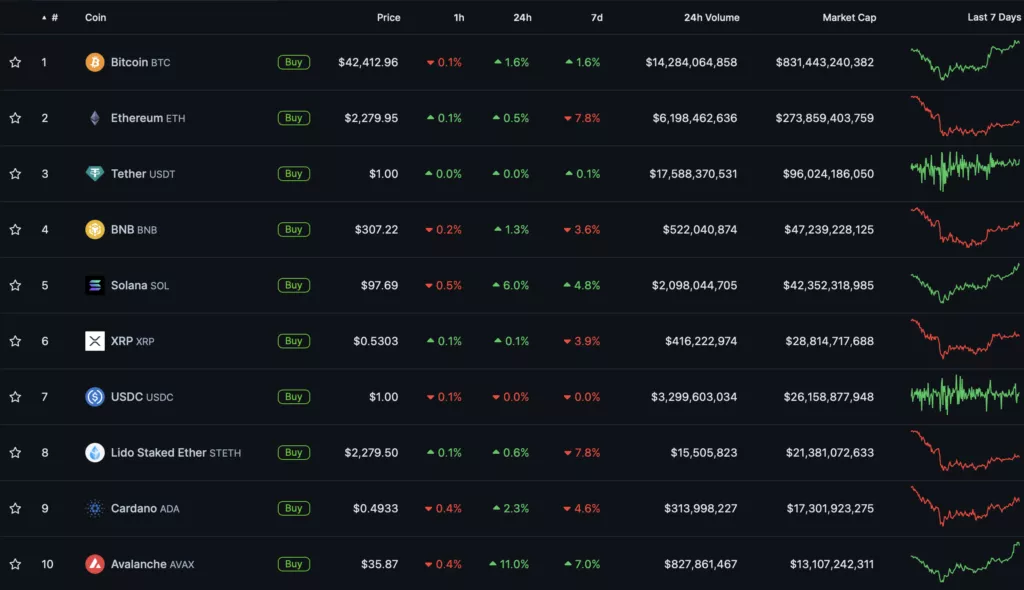This screenshot has width=1024, height=590.
Task: Click the Buy button for Ethereum
Action: tap(294, 118)
